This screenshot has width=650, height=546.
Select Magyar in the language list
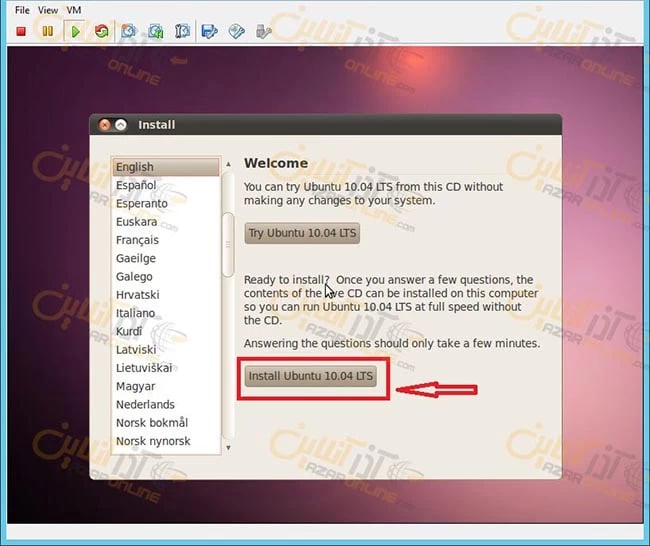point(166,386)
